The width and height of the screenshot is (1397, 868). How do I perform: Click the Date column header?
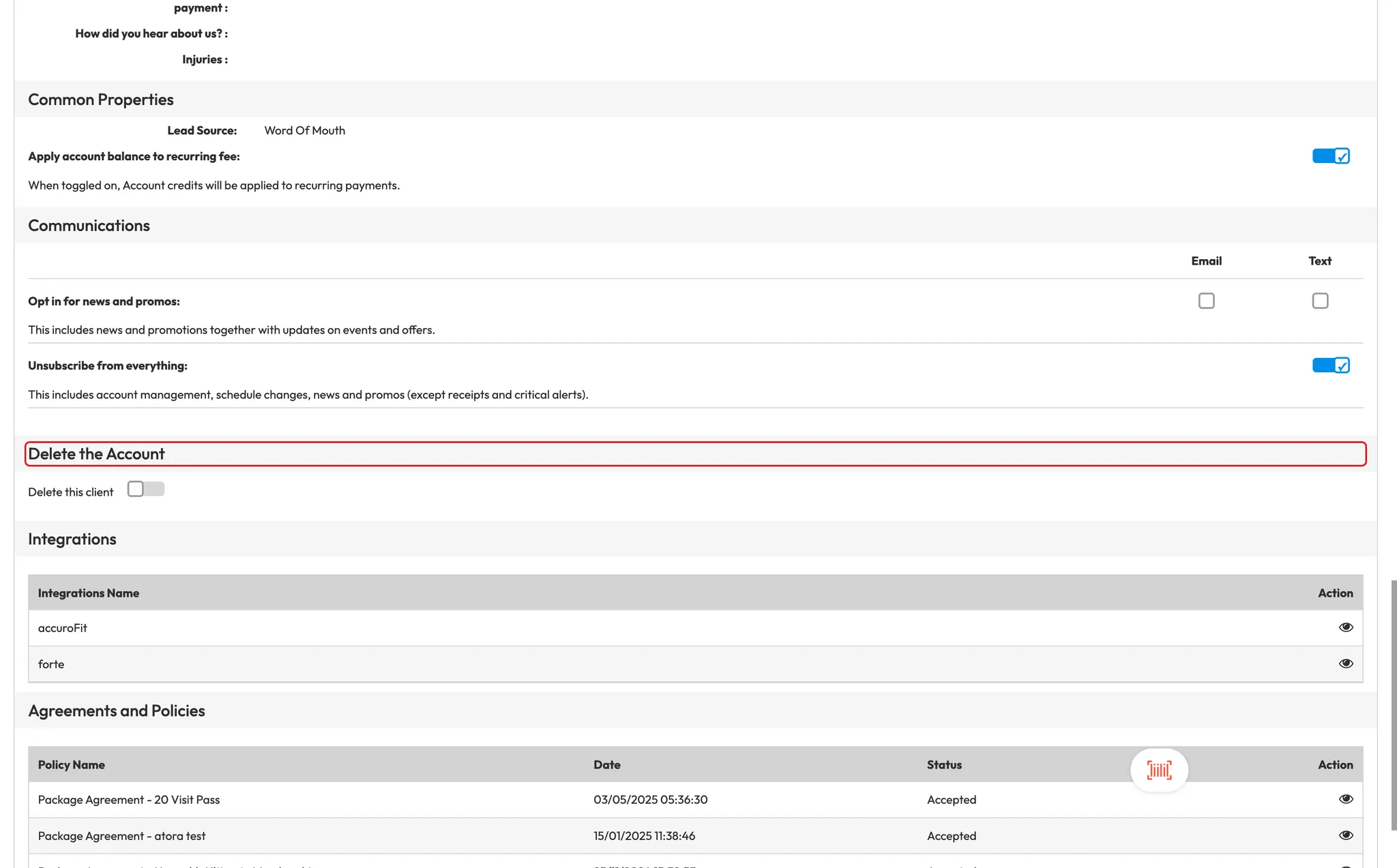click(606, 764)
